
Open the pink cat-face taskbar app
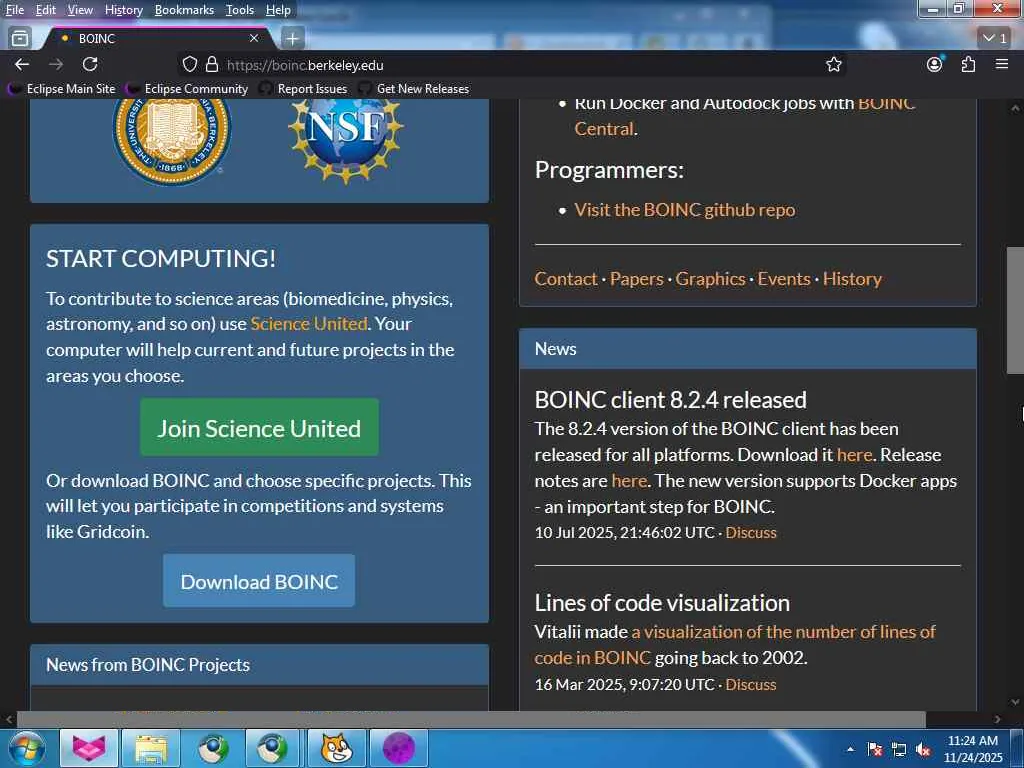coord(89,748)
